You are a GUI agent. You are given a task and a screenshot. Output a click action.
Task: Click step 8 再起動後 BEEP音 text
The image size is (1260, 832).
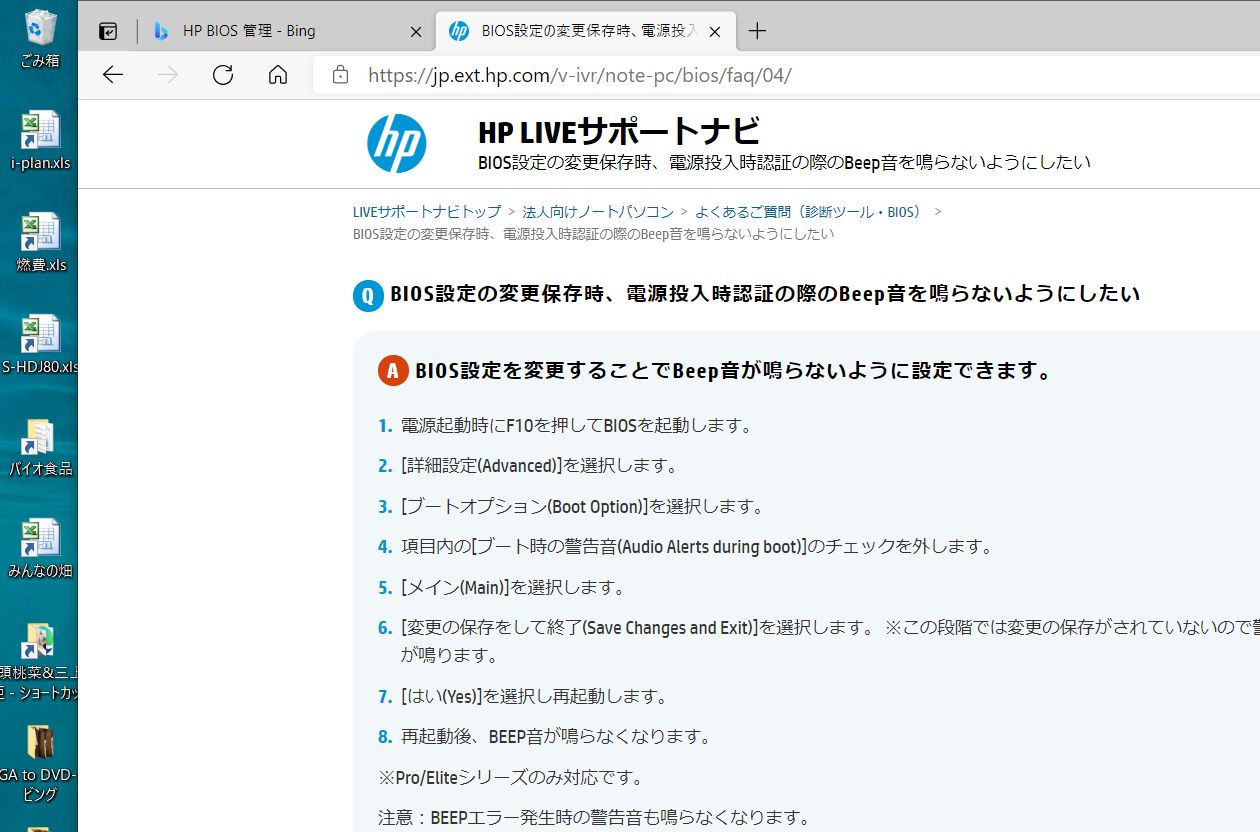point(556,737)
